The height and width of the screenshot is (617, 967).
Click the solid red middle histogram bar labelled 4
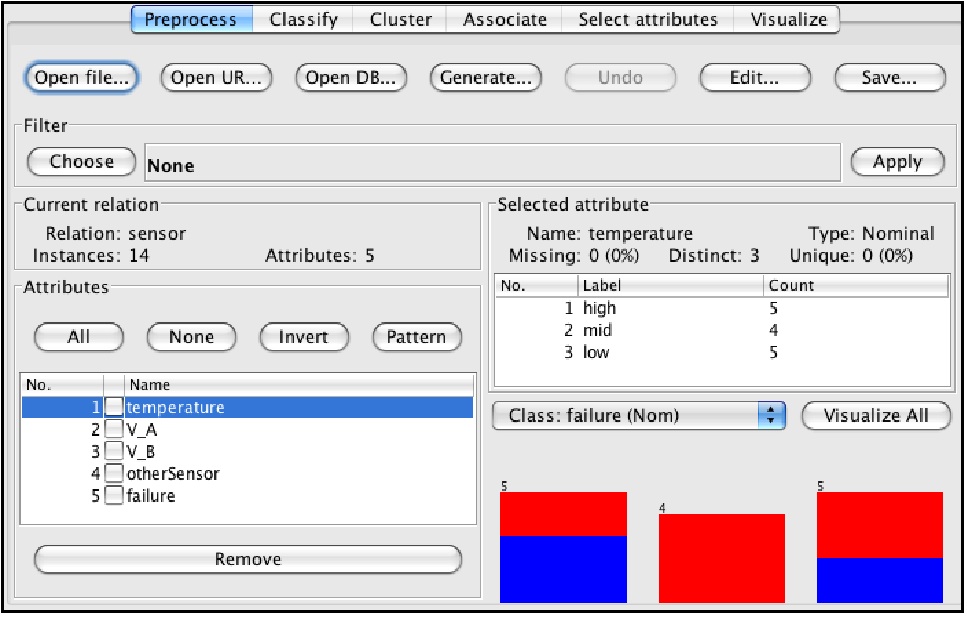point(722,558)
